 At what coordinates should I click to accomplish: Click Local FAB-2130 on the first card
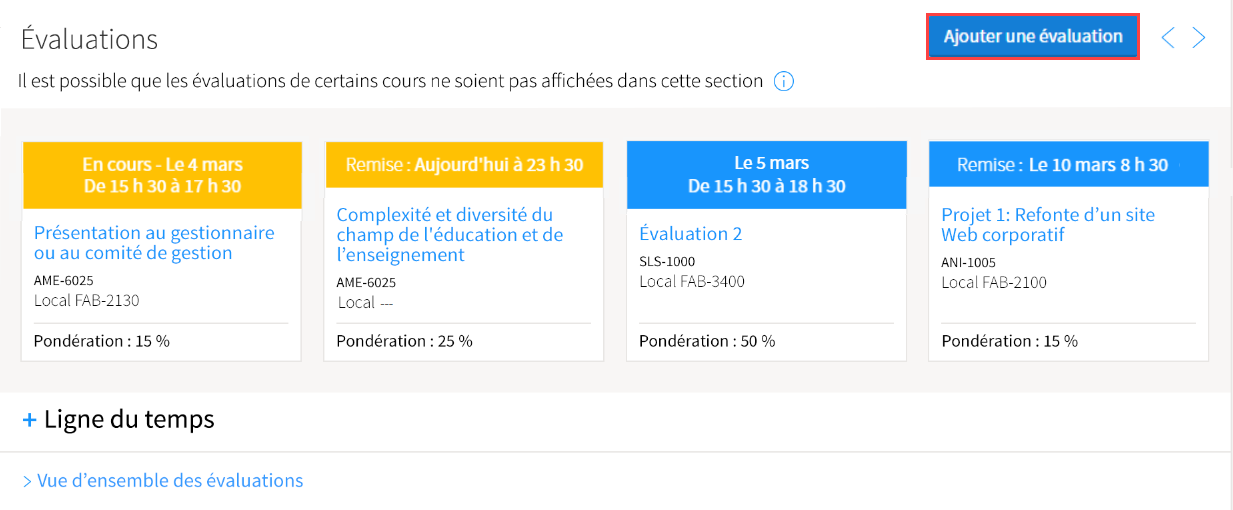[87, 300]
